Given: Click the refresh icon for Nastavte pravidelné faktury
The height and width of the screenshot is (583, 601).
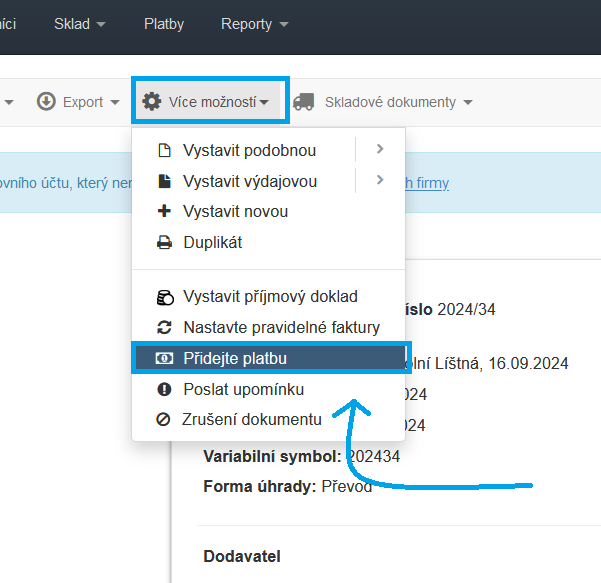Looking at the screenshot, I should pyautogui.click(x=165, y=327).
